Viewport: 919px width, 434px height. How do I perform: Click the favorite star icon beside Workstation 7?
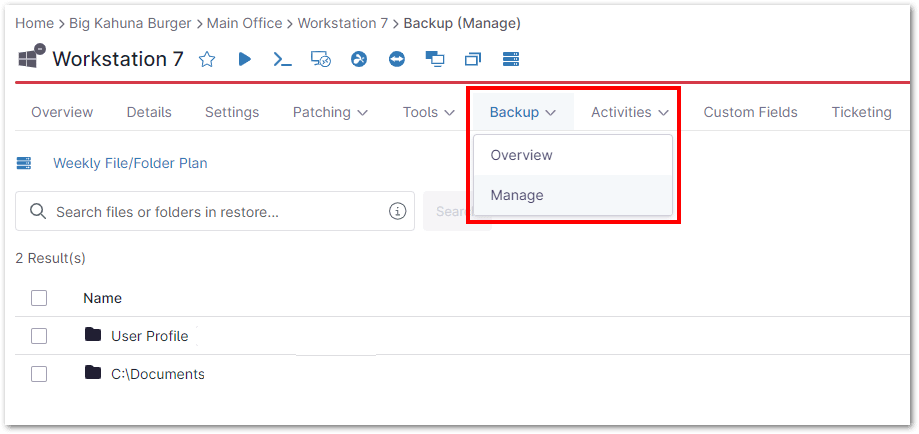207,60
